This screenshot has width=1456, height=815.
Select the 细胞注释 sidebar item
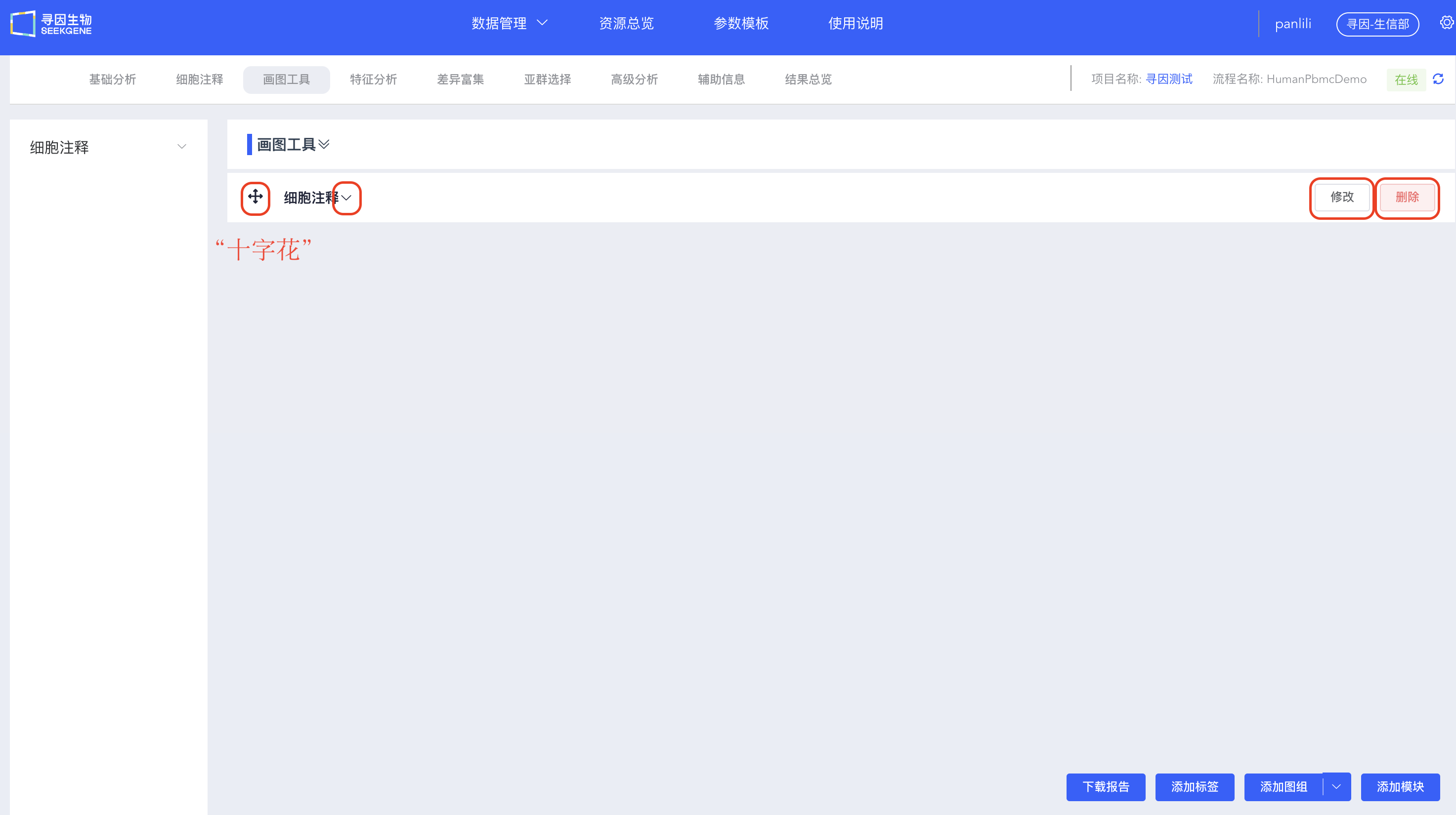pos(109,147)
